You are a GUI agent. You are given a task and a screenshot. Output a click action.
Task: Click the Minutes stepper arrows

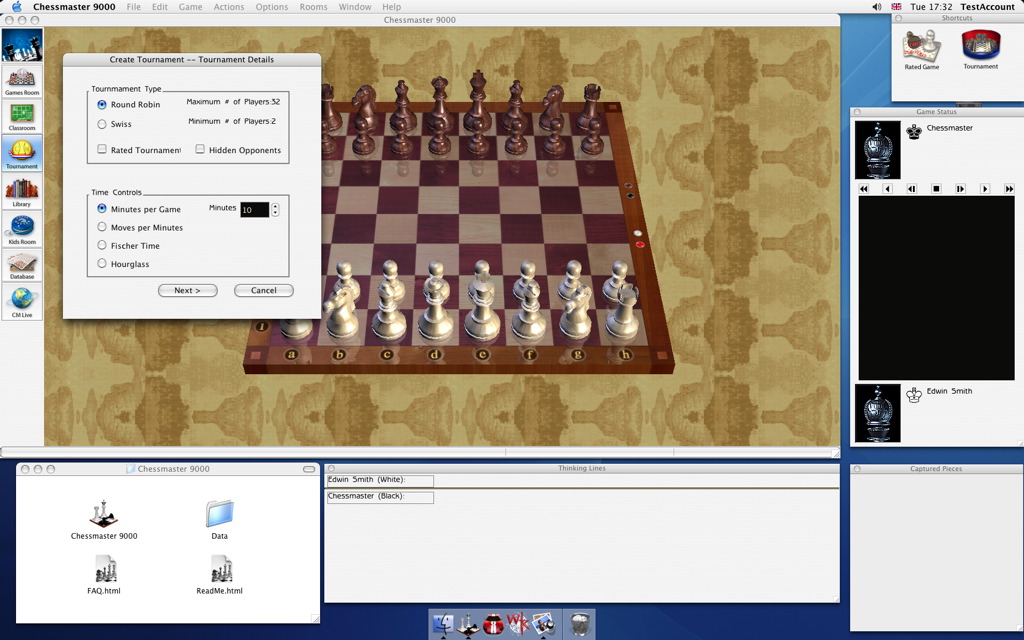coord(275,209)
